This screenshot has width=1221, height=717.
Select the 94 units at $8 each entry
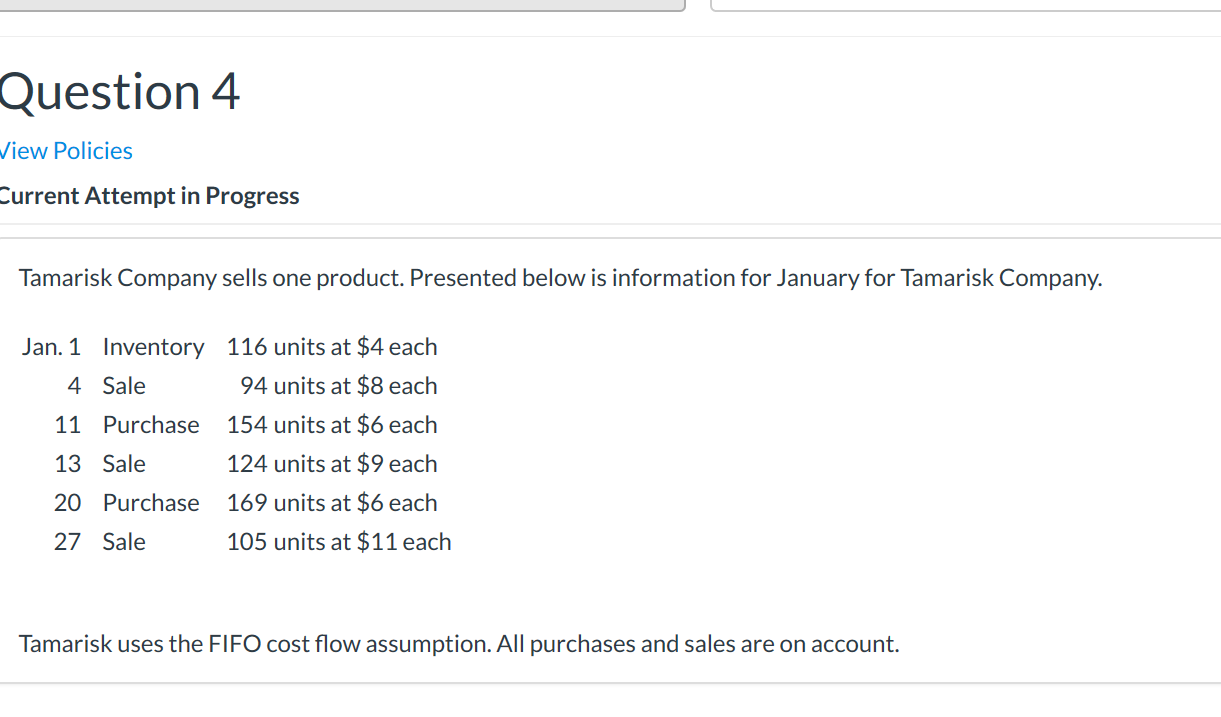tap(339, 386)
